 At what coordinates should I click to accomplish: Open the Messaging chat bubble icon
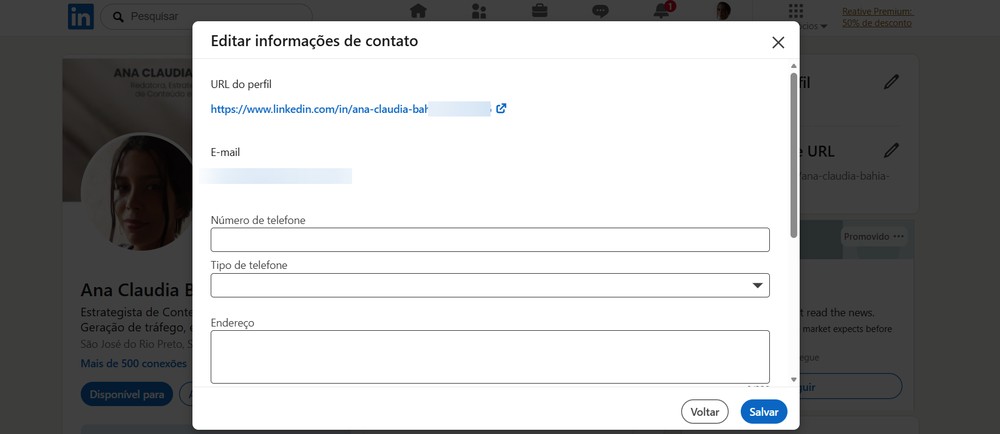click(x=600, y=11)
